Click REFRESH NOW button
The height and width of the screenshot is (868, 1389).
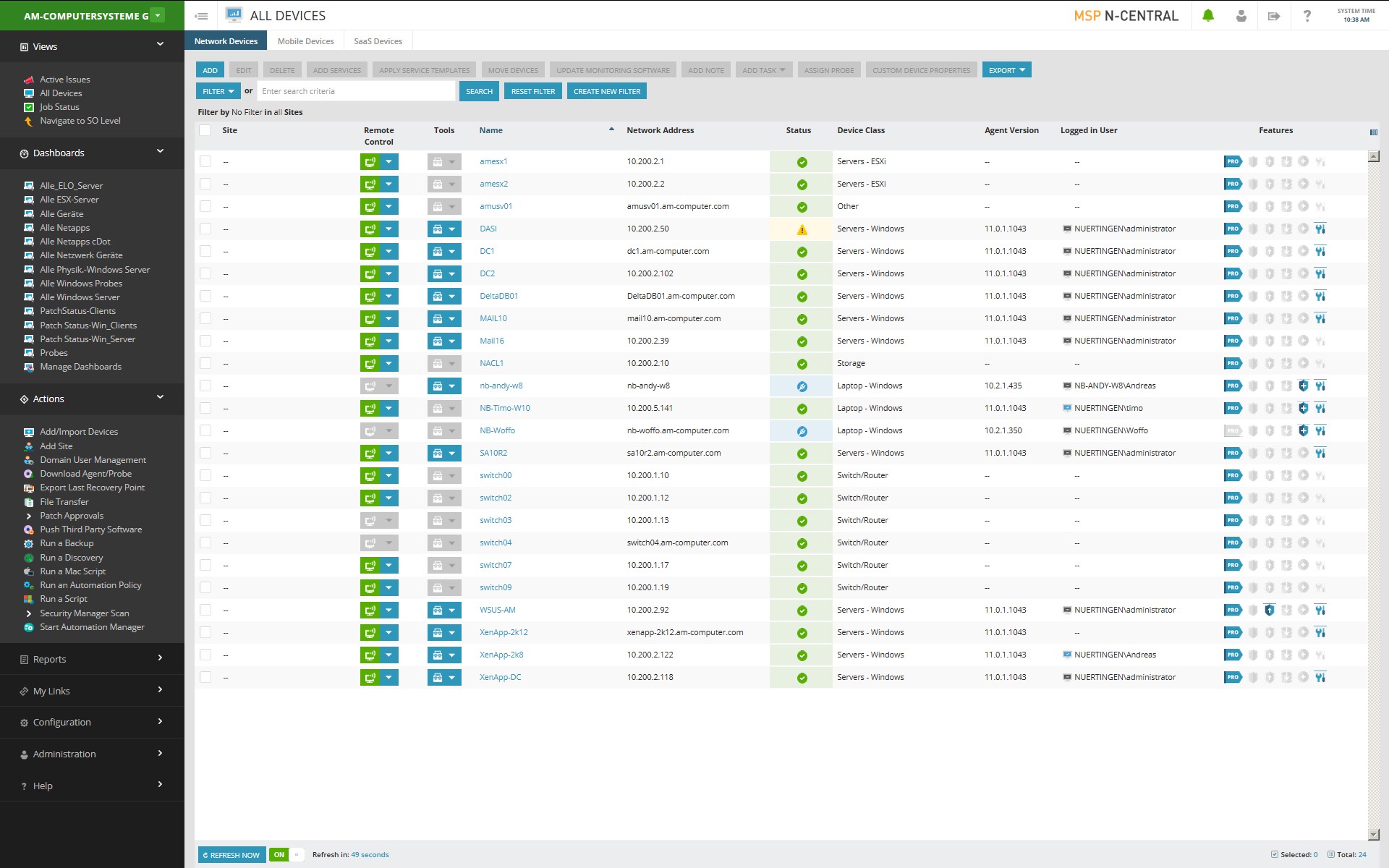[231, 855]
